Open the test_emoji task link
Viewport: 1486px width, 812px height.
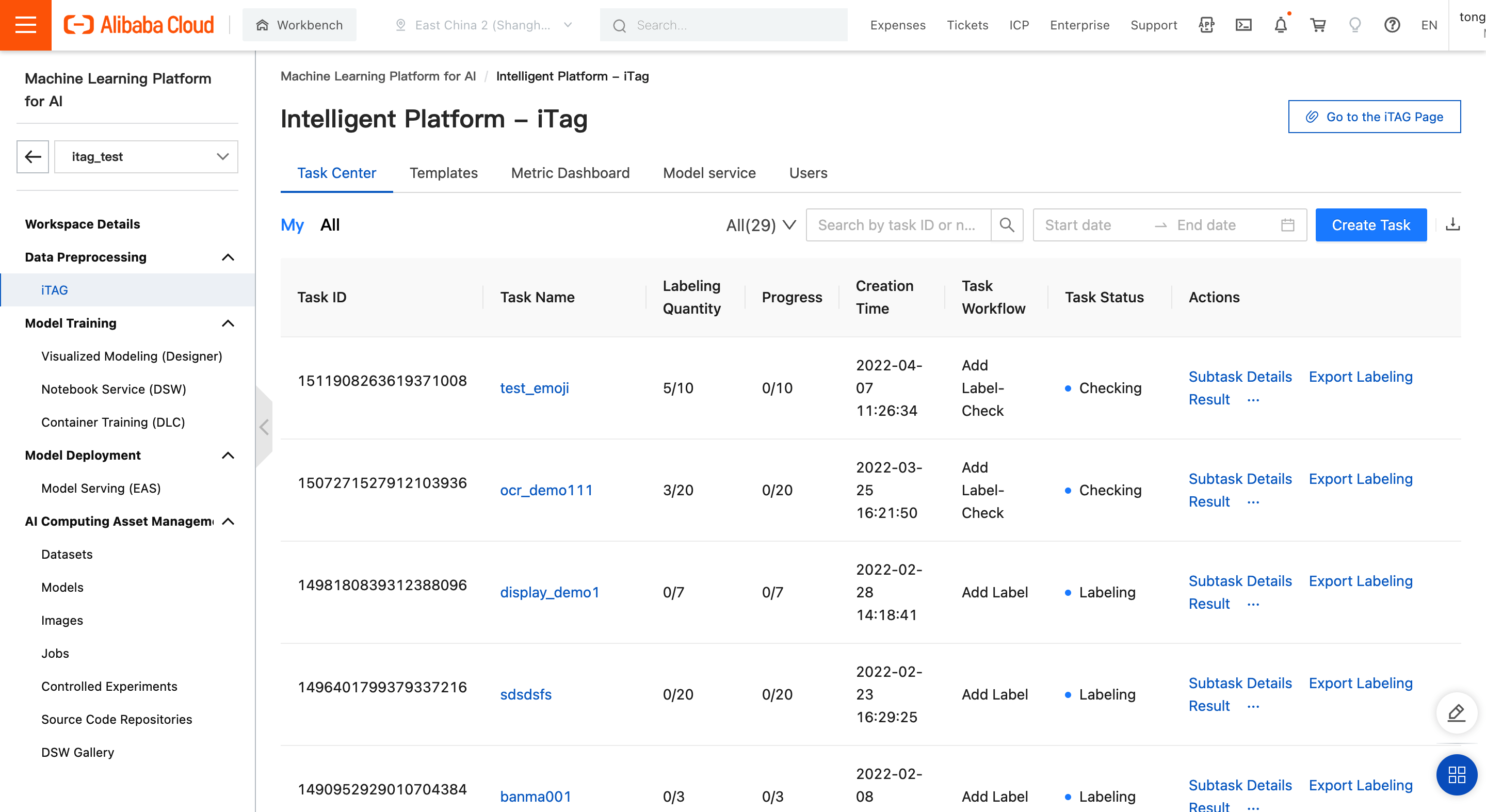534,387
